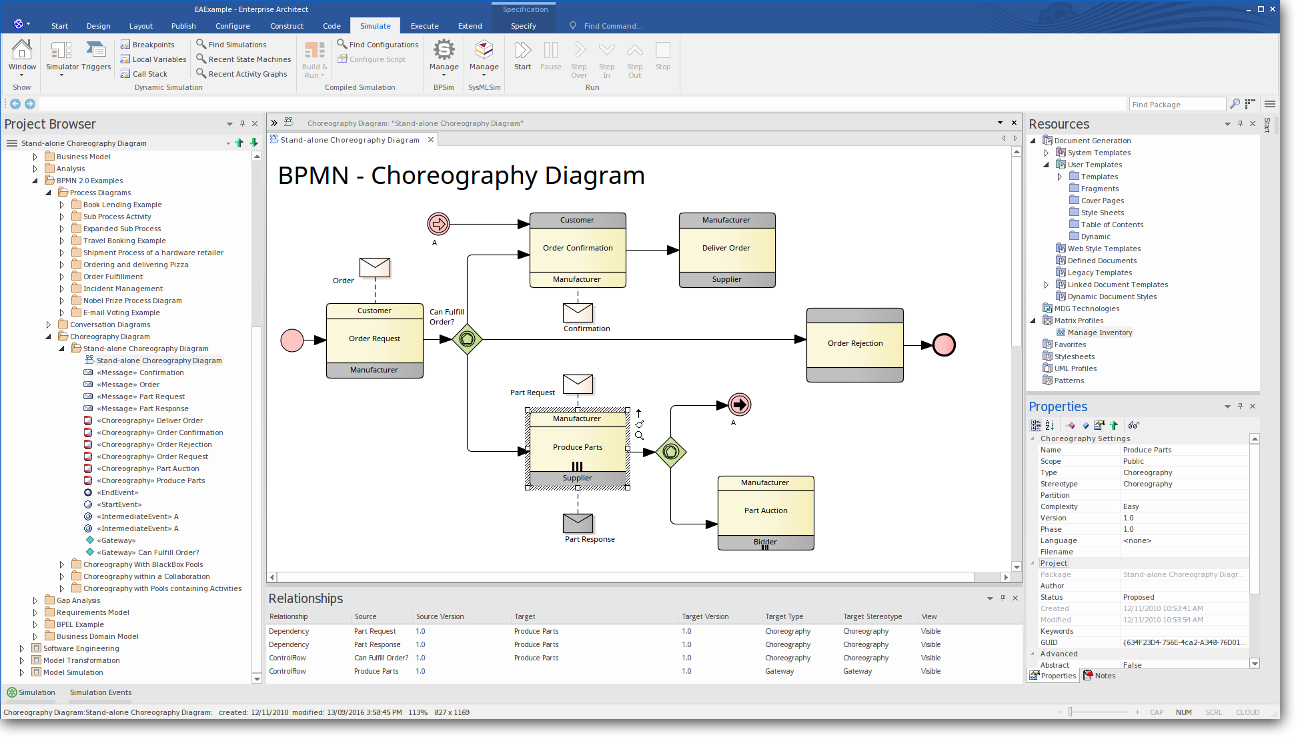Click Find Simulations button
Screen dimensions: 1310x750
(231, 45)
